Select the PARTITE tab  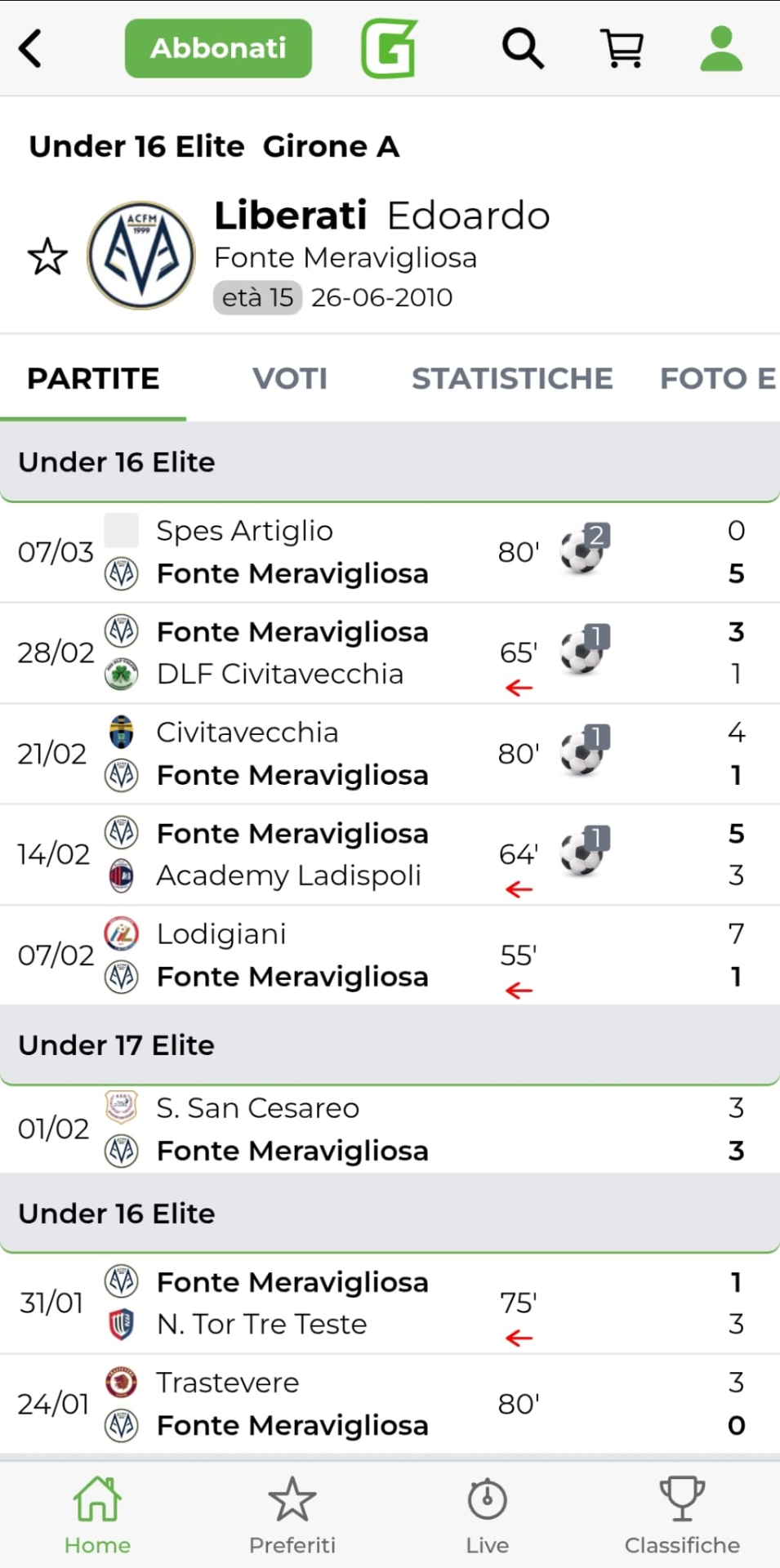(93, 379)
